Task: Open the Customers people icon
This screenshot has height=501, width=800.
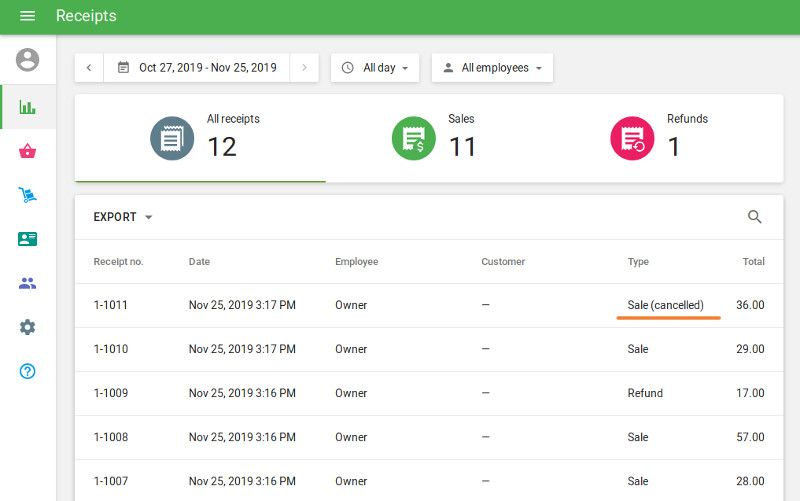Action: click(x=28, y=283)
